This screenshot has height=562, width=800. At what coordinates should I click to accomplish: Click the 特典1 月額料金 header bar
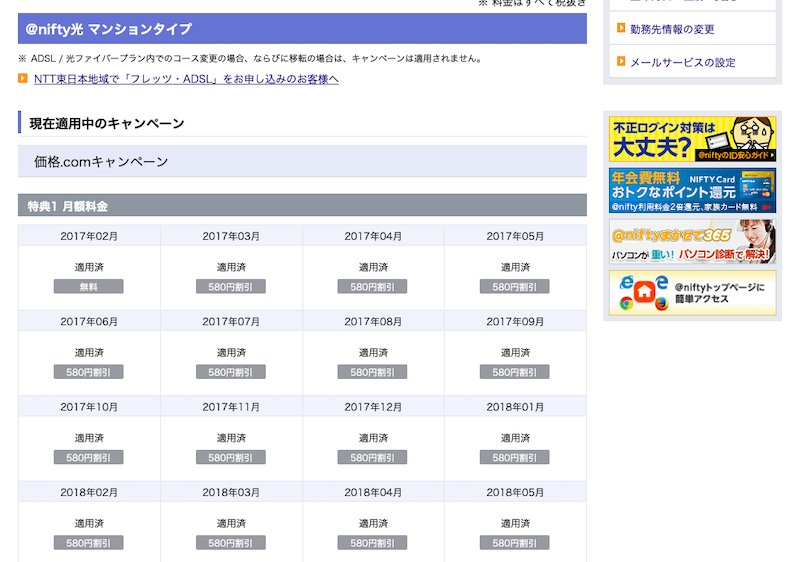click(x=302, y=206)
